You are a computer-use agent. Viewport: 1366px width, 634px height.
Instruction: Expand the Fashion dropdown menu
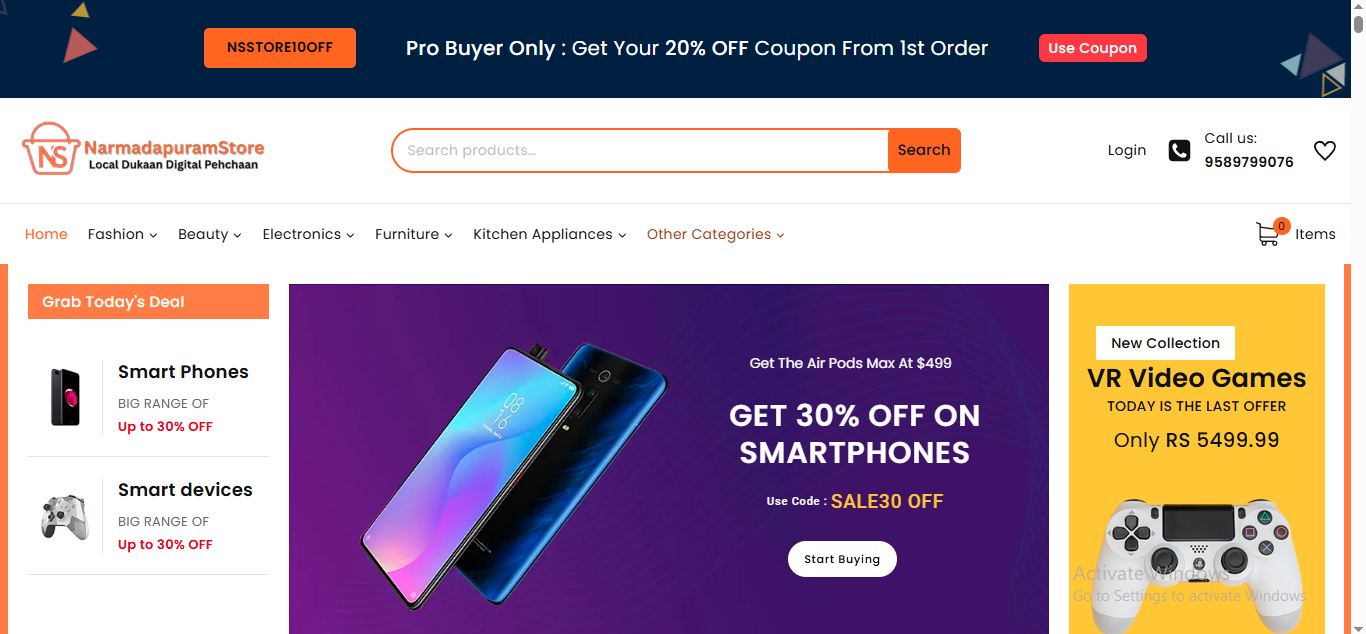(122, 234)
